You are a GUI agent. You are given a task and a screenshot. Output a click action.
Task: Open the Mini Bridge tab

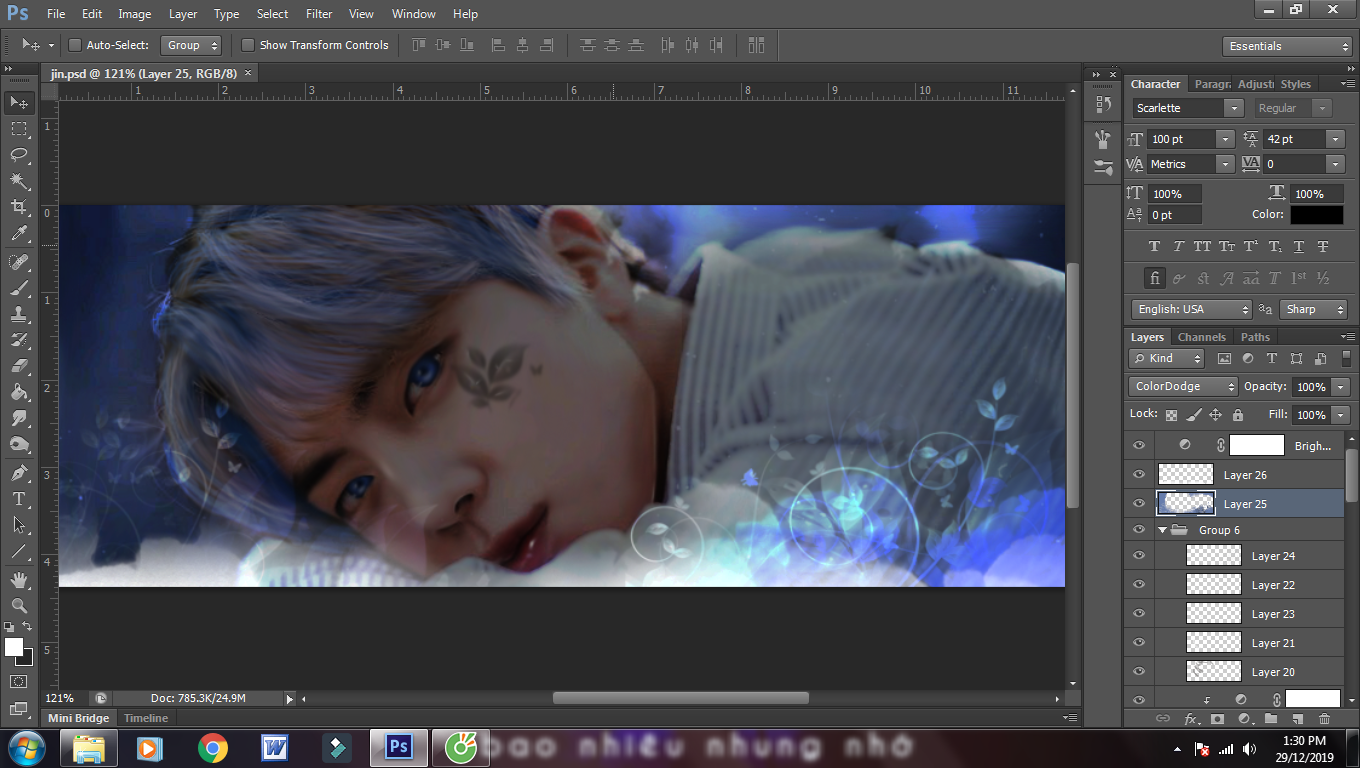[79, 718]
